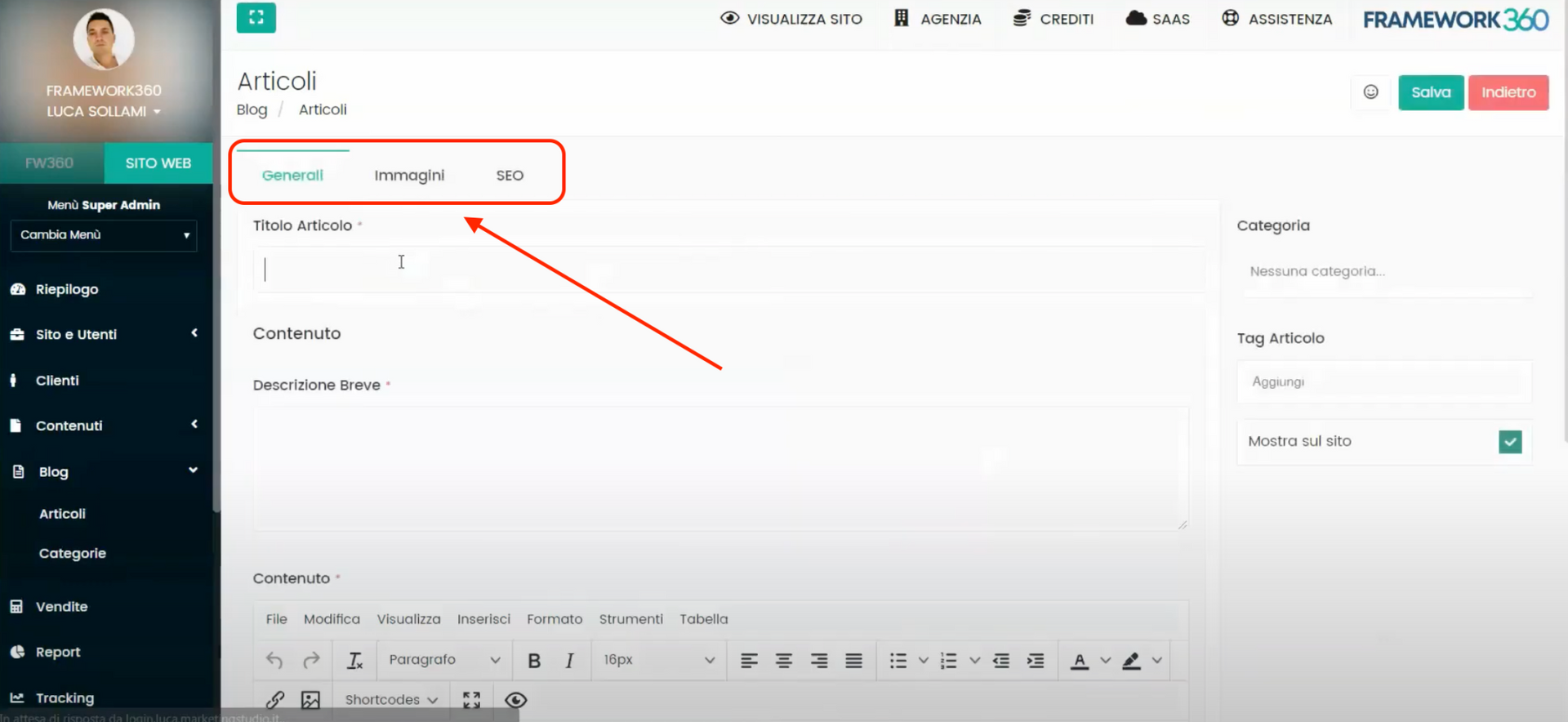Preview content with editor eye icon

pos(515,700)
